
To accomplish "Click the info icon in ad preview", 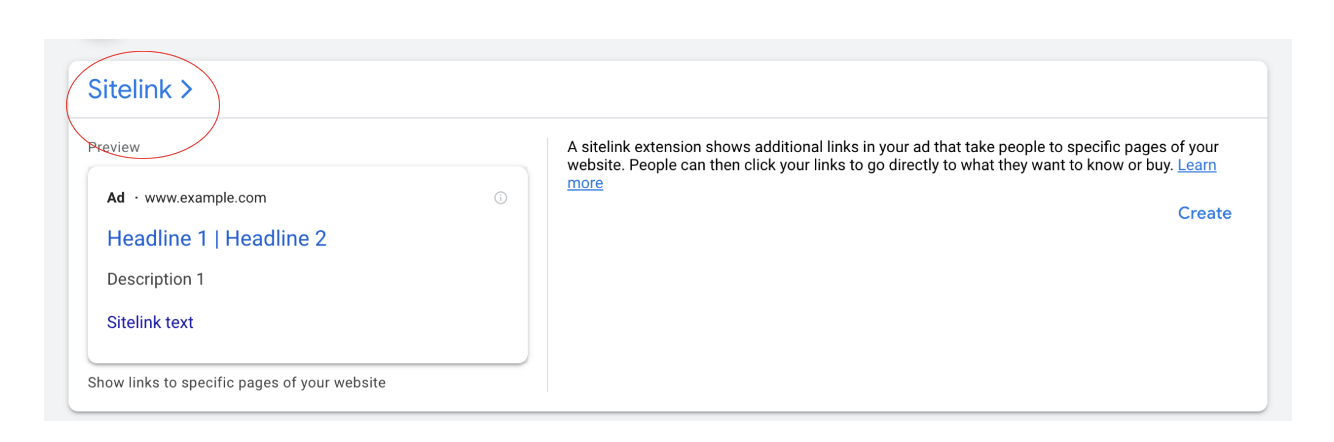I will [501, 198].
